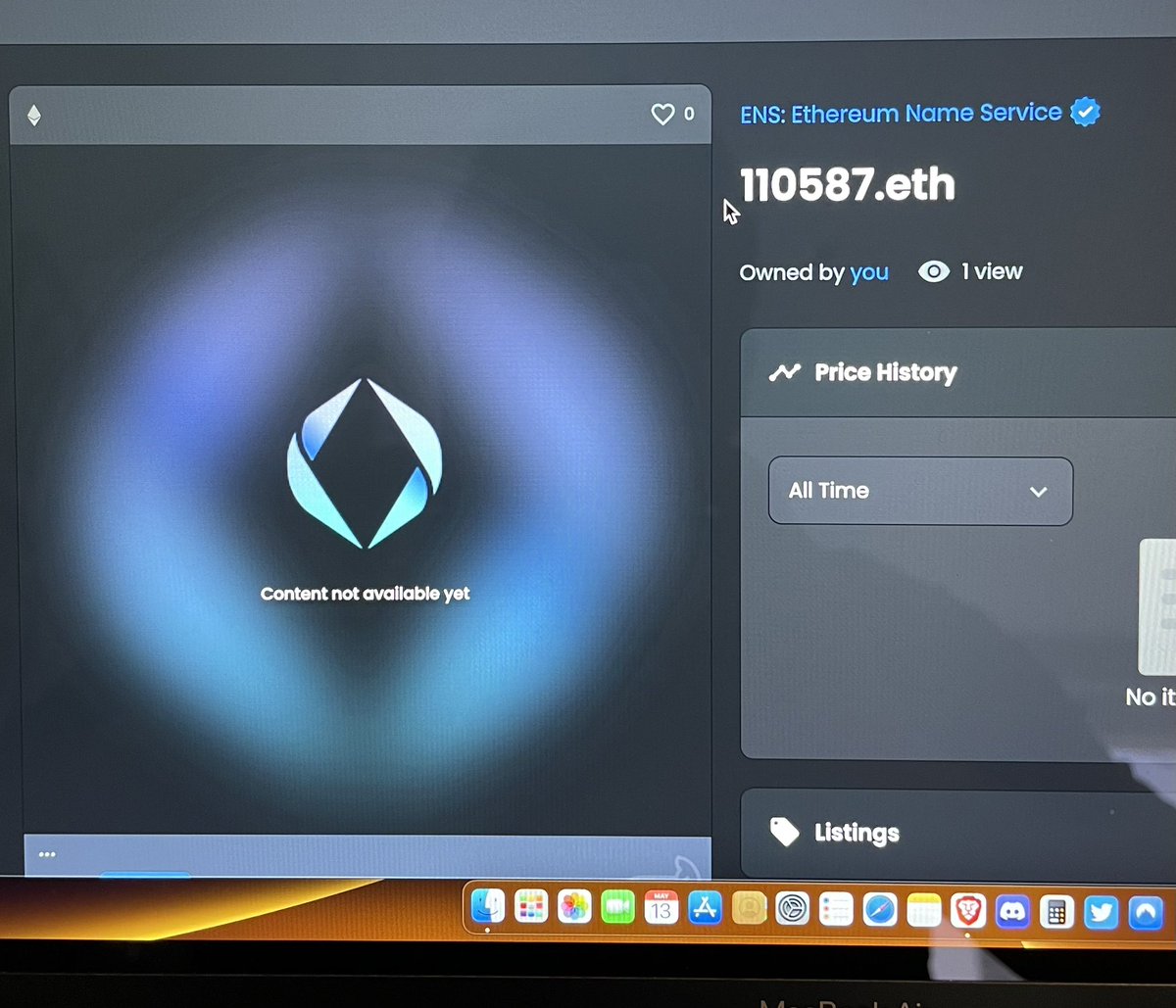Click the 'you' owner link
The height and width of the screenshot is (1008, 1176).
pos(869,272)
